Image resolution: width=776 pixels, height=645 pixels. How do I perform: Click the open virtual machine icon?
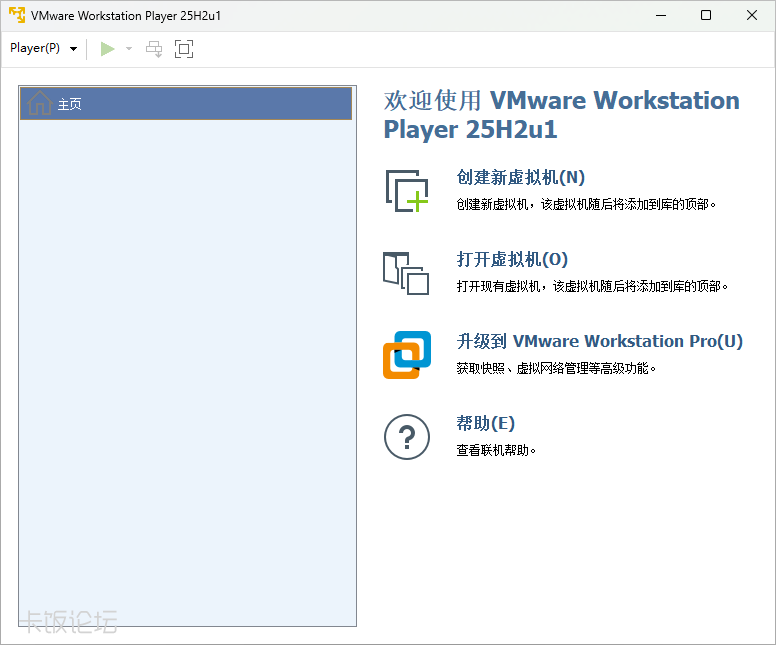(x=406, y=272)
